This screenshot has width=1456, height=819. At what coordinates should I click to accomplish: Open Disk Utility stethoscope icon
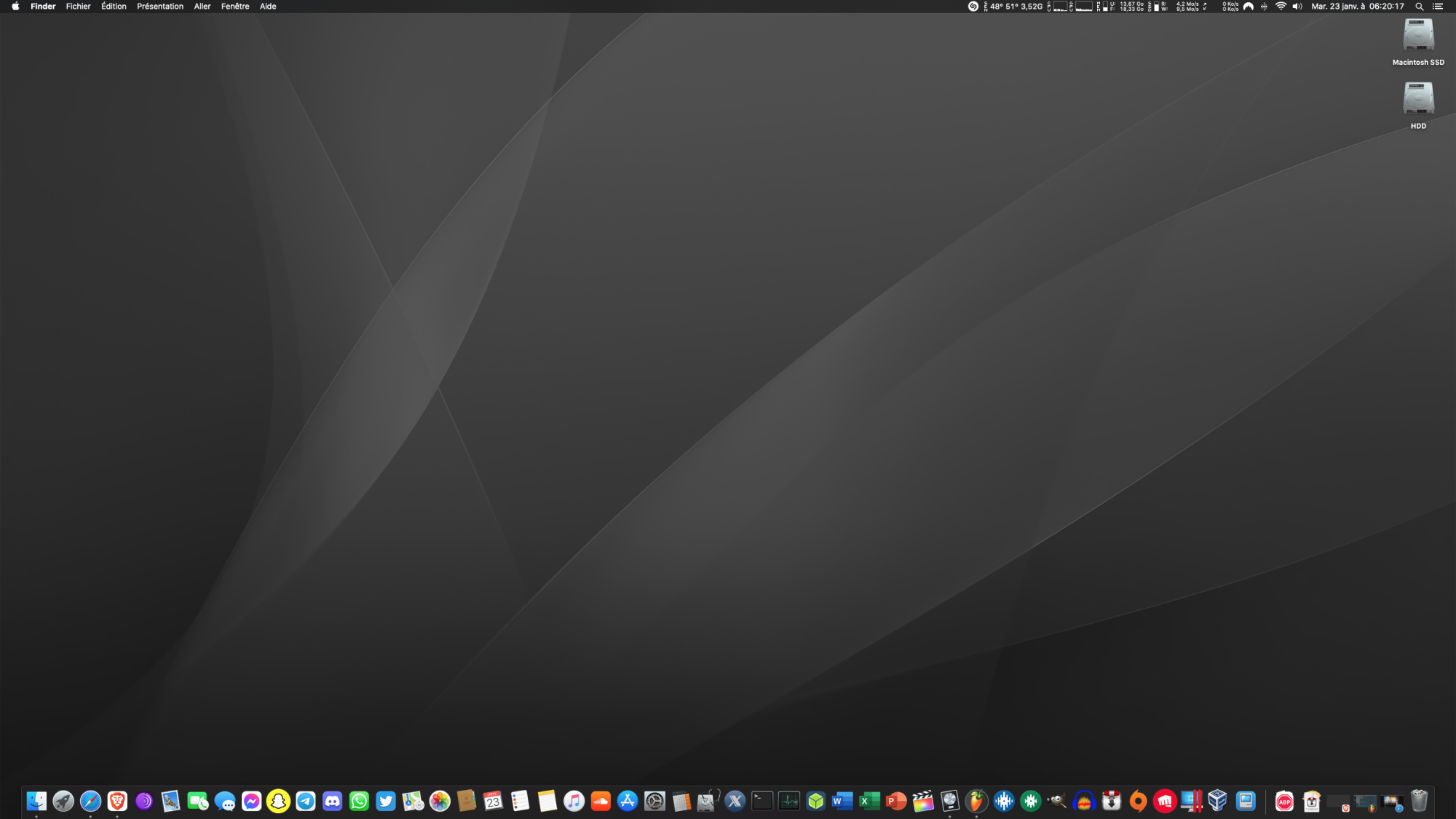coord(708,802)
